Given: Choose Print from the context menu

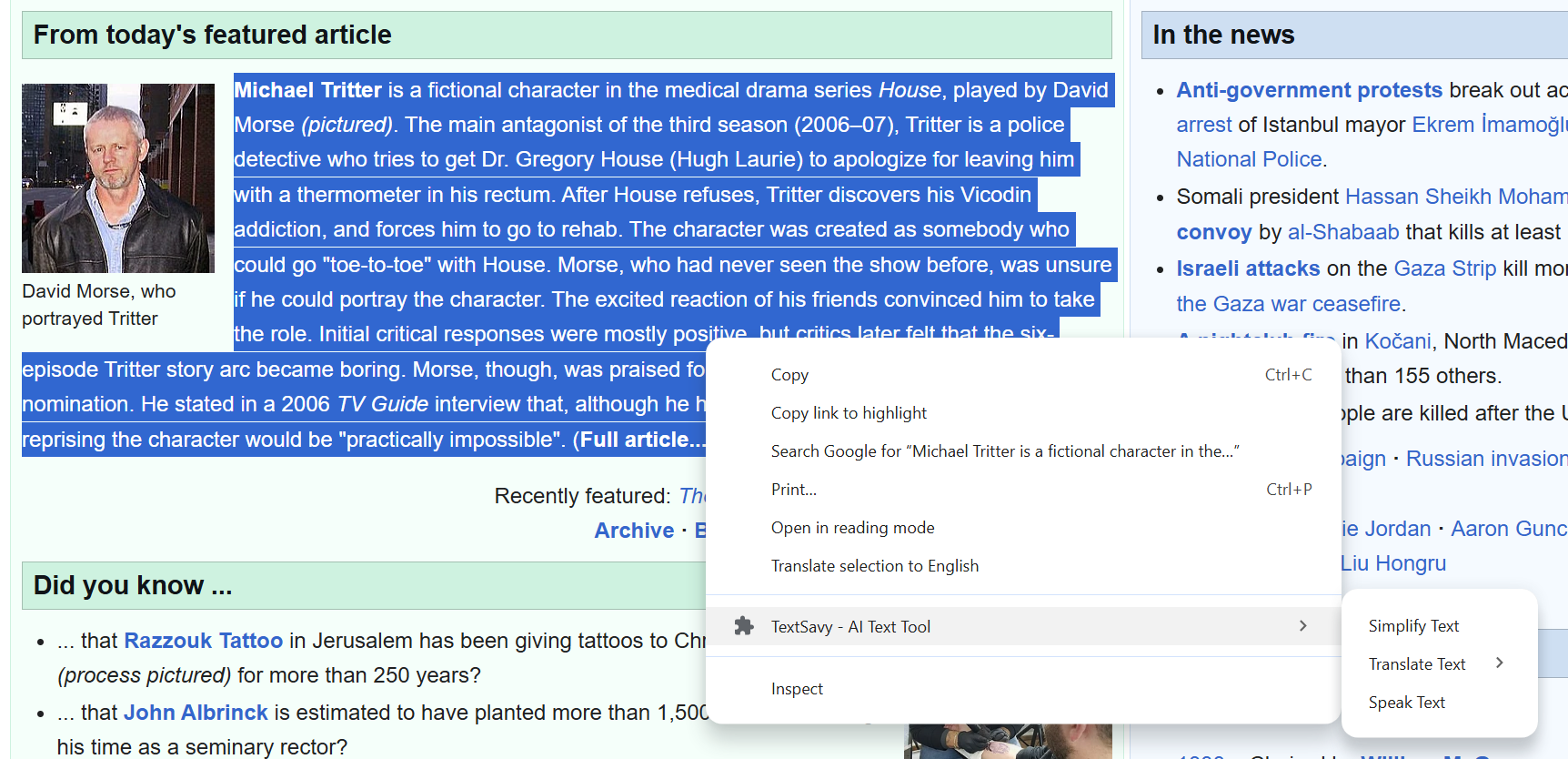Looking at the screenshot, I should (1023, 490).
